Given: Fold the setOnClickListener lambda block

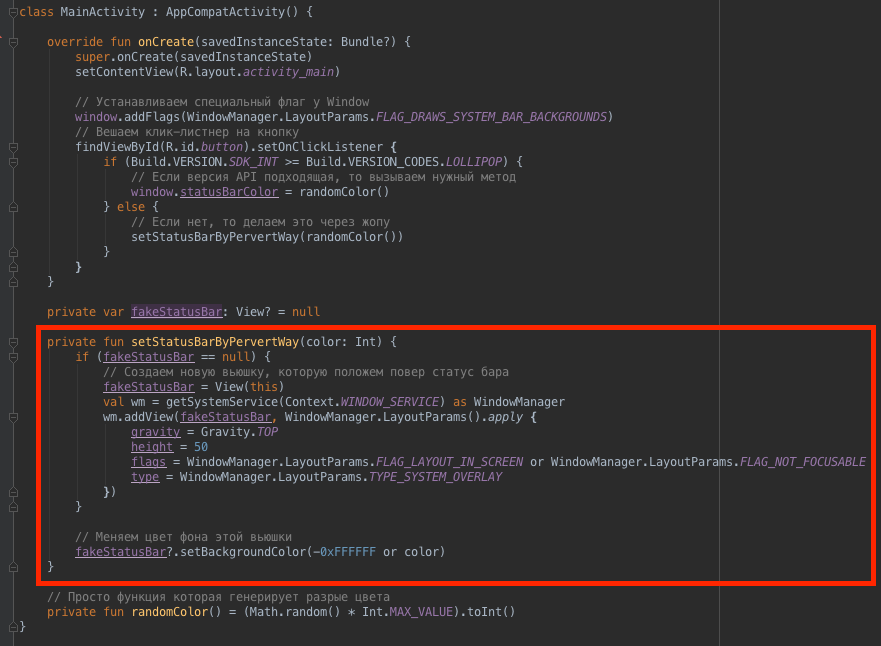Looking at the screenshot, I should tap(13, 147).
